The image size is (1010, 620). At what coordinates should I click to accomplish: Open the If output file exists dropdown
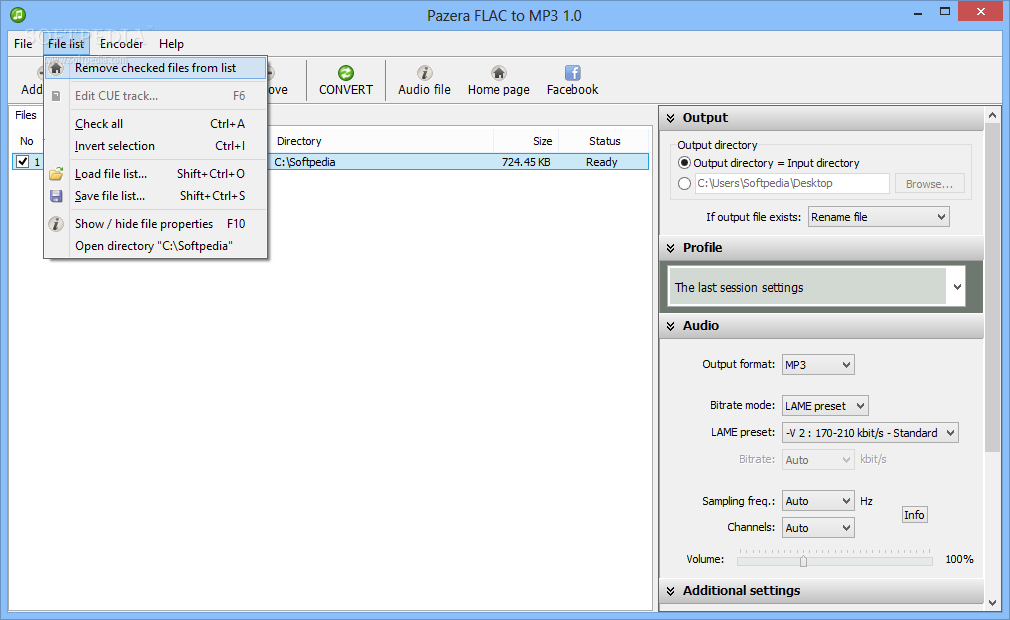[879, 217]
